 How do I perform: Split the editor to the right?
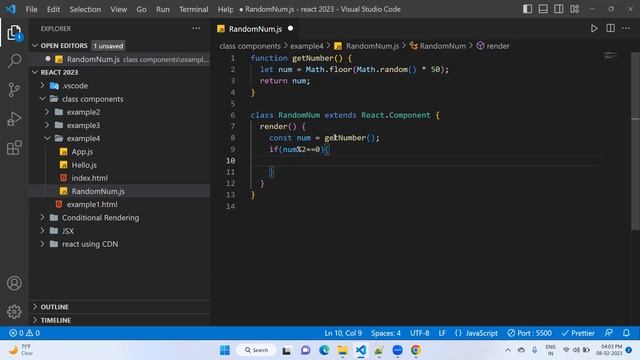(x=611, y=28)
